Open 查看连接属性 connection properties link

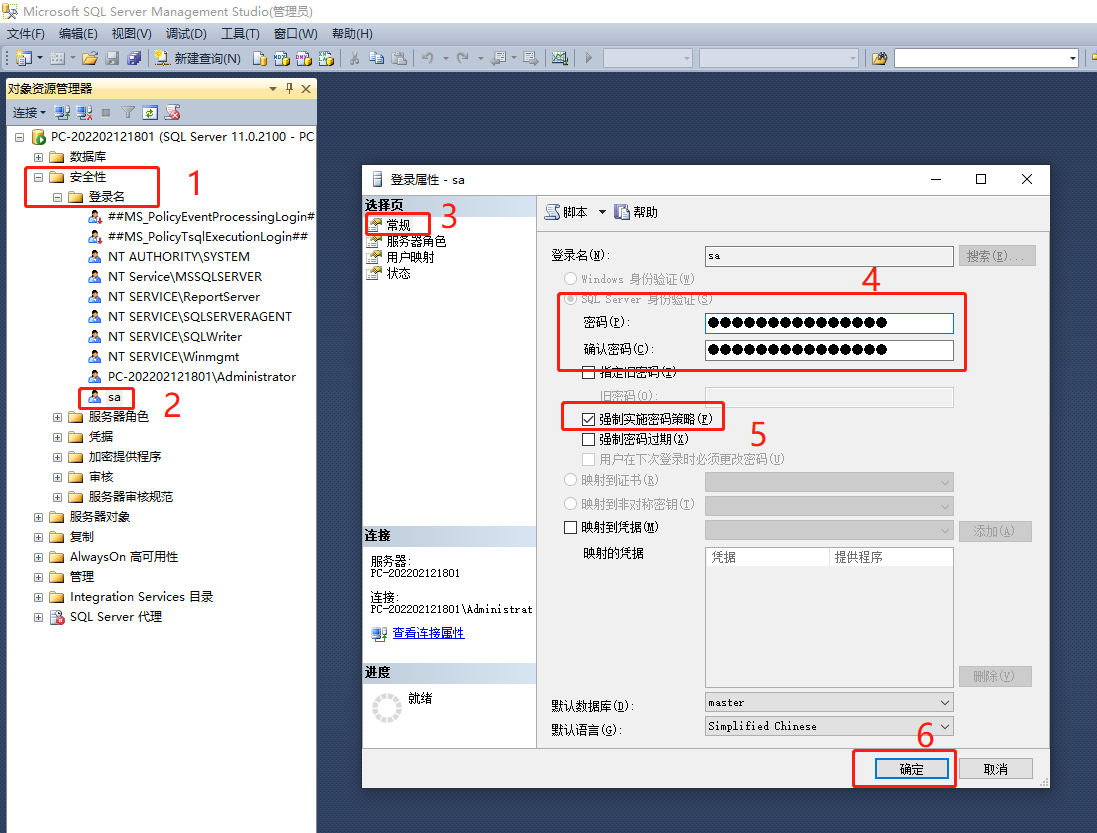pos(428,633)
